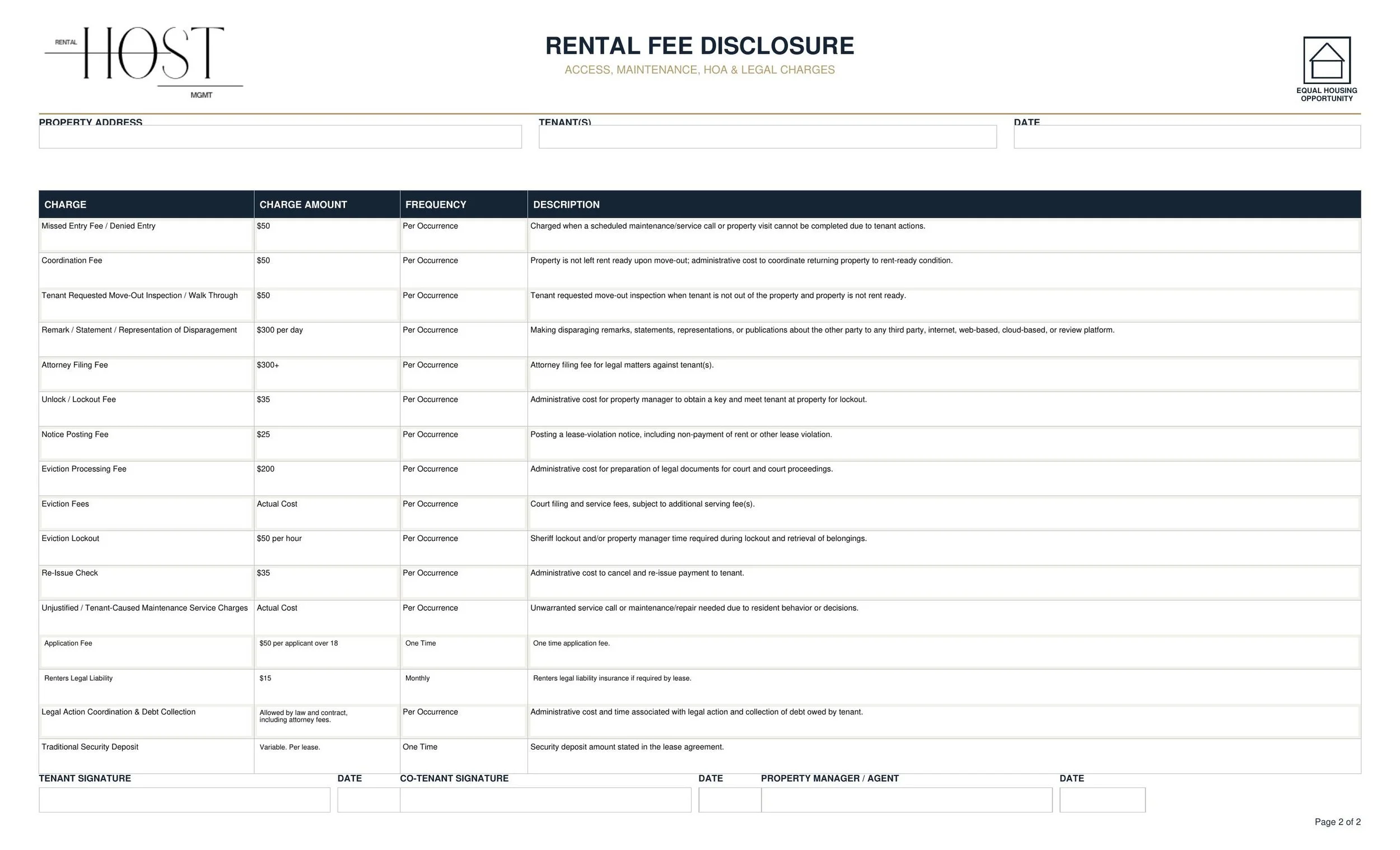Screen dimensions: 1400x850
Task: Click the '$300 per day' amount cell
Action: coord(327,340)
